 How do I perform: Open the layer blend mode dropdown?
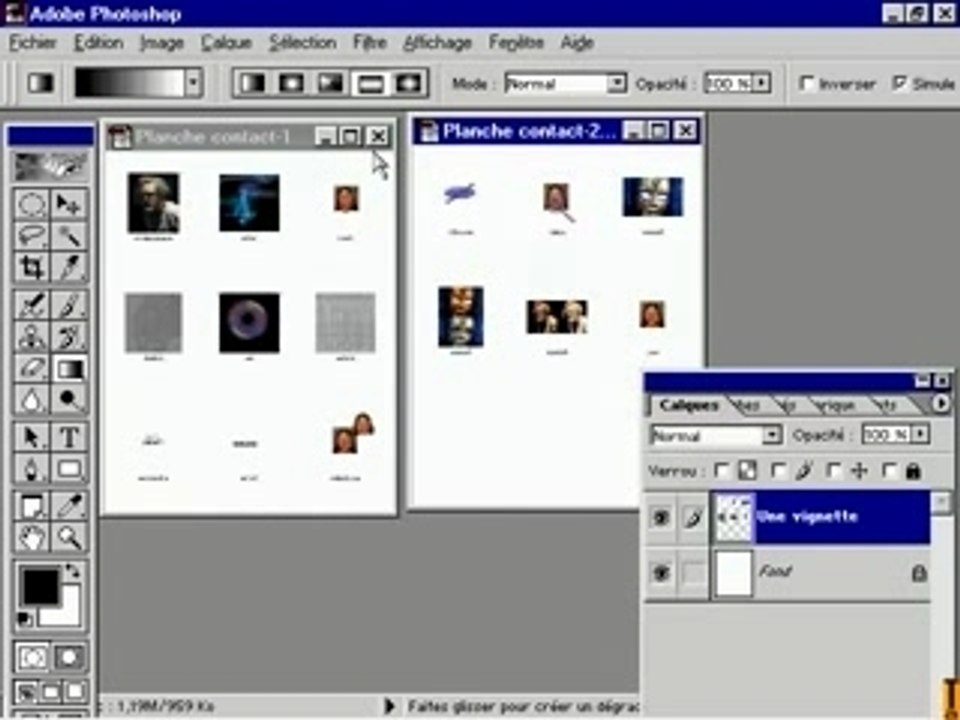(772, 435)
